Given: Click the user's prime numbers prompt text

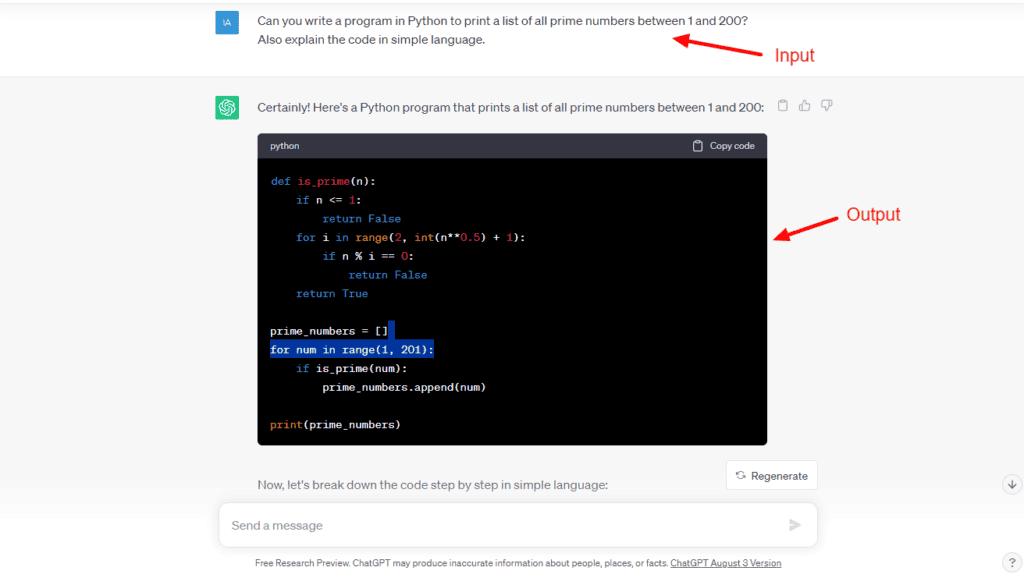Looking at the screenshot, I should 502,30.
